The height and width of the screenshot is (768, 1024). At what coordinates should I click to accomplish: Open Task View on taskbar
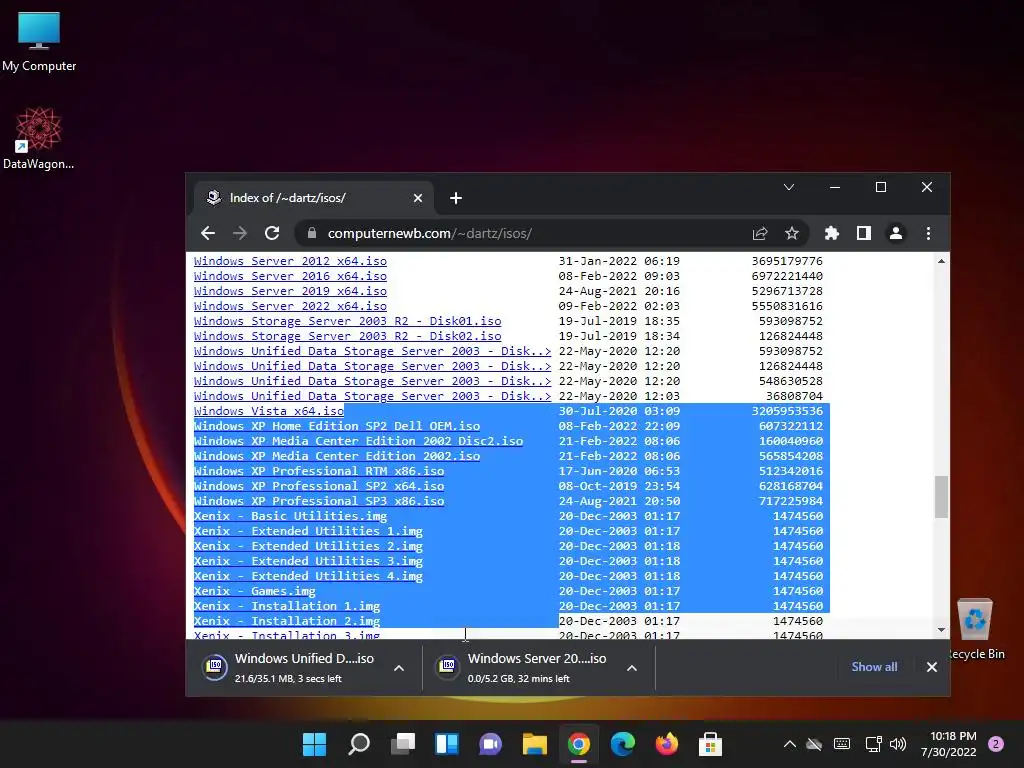(403, 744)
